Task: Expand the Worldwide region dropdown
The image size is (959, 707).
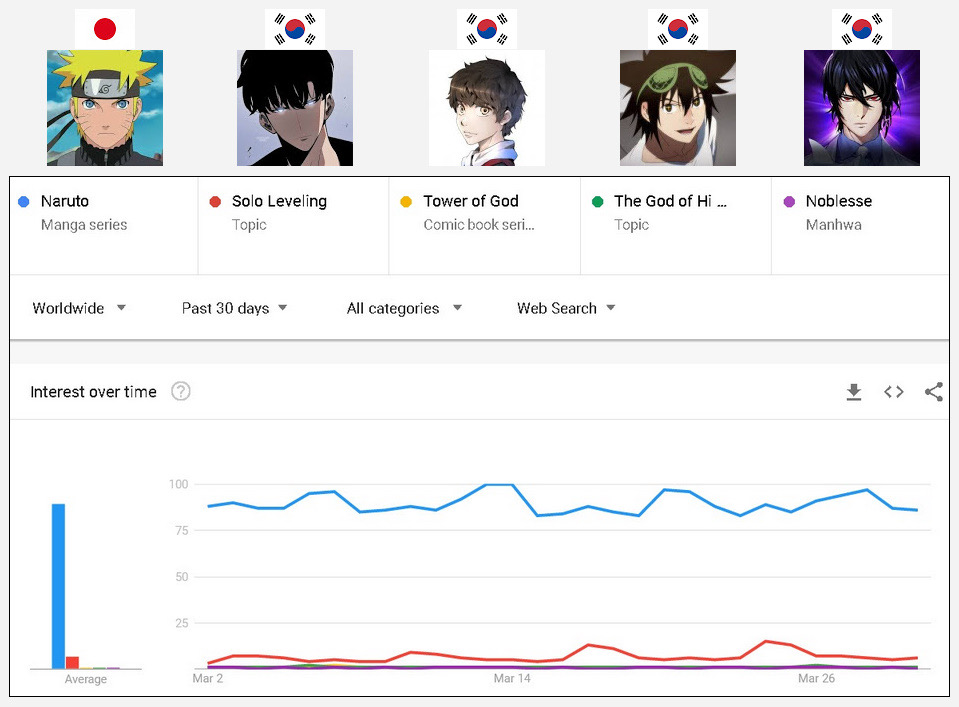Action: click(79, 308)
